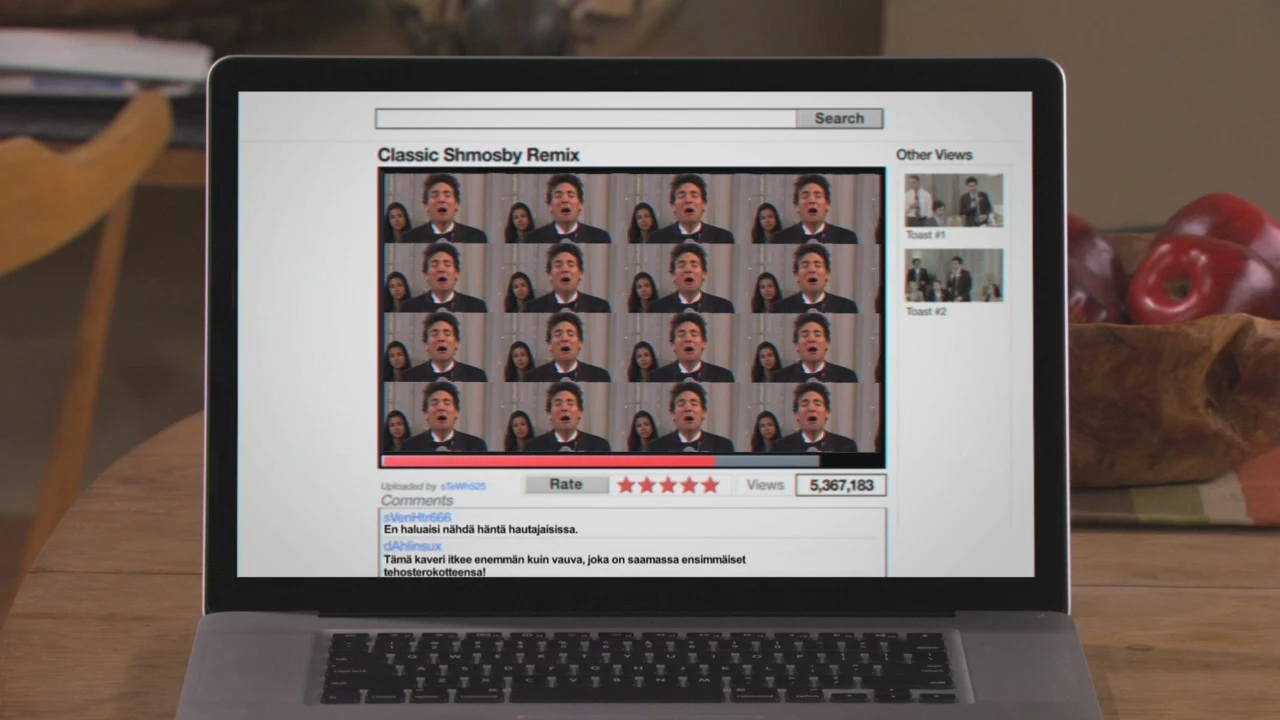Click inside the search text field
1280x720 pixels.
pos(585,119)
